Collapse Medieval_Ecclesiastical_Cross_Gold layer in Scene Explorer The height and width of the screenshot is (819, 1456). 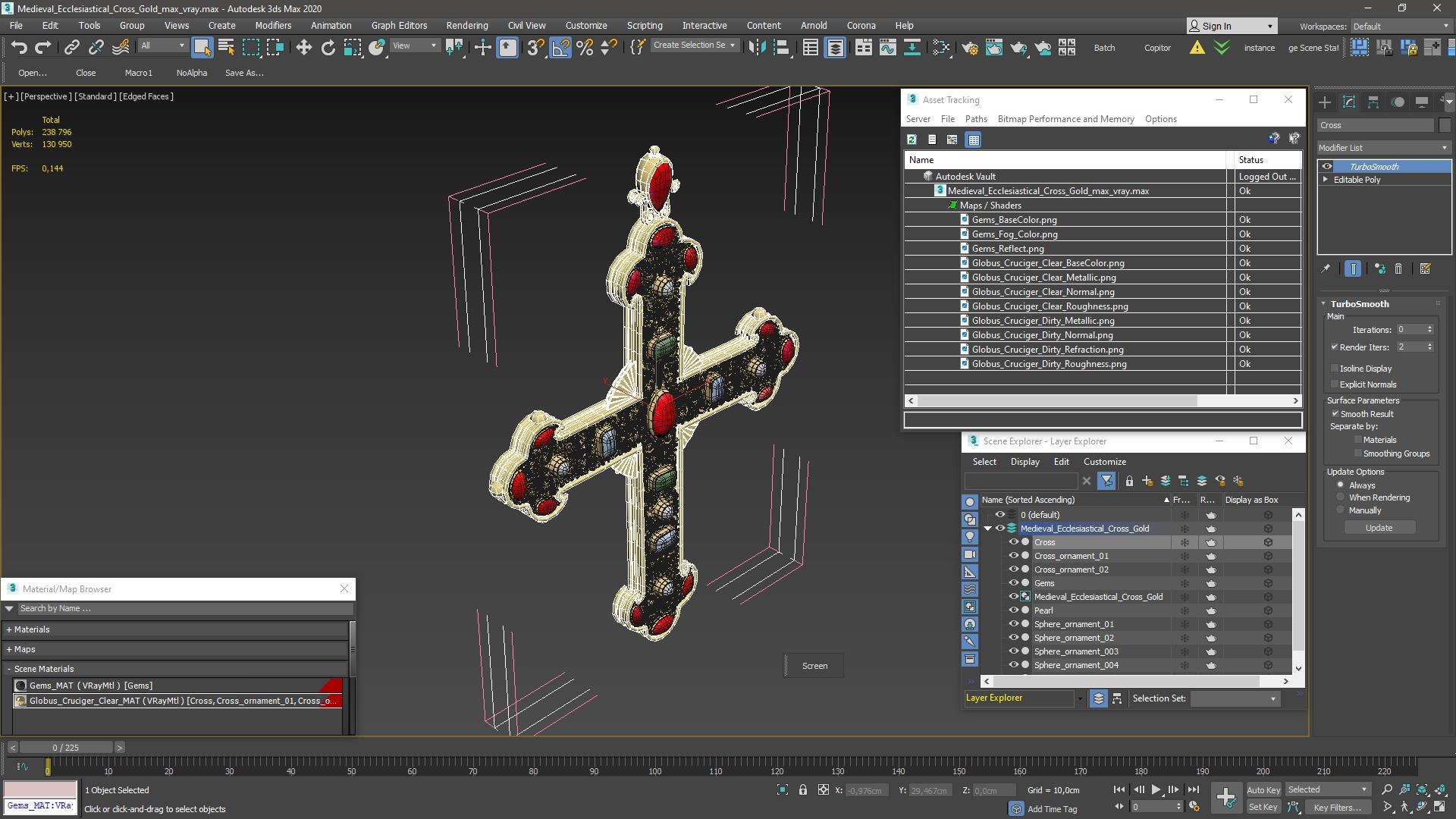coord(988,529)
